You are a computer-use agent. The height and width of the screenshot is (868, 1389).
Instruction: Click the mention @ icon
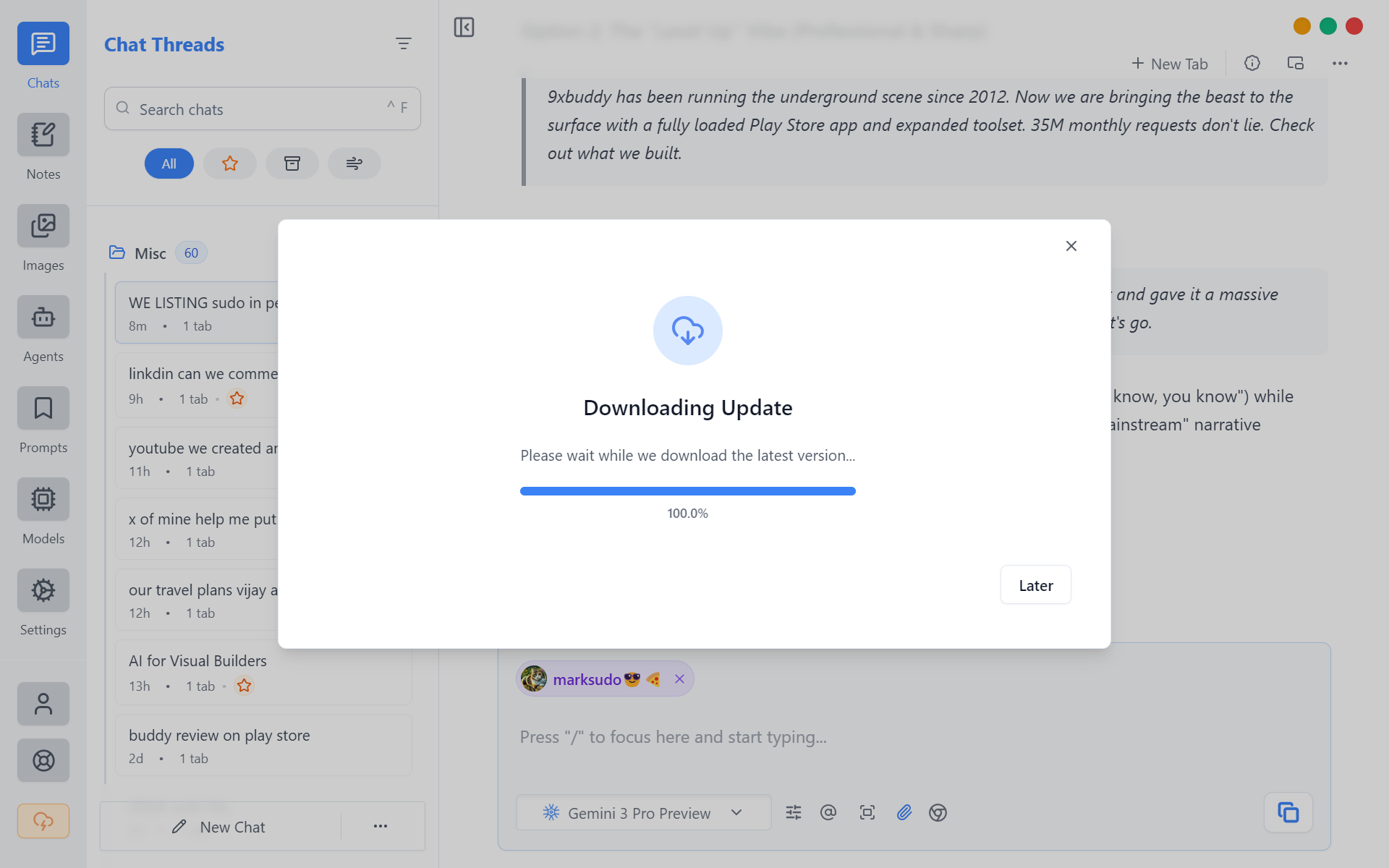828,812
